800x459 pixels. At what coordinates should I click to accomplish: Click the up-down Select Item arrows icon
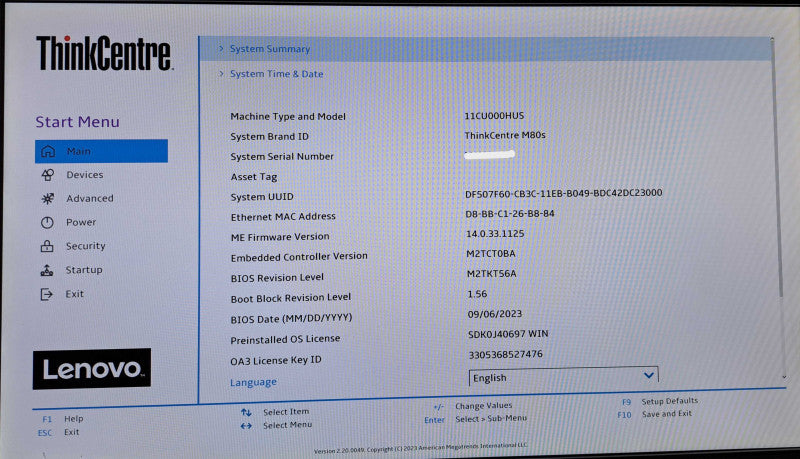246,412
